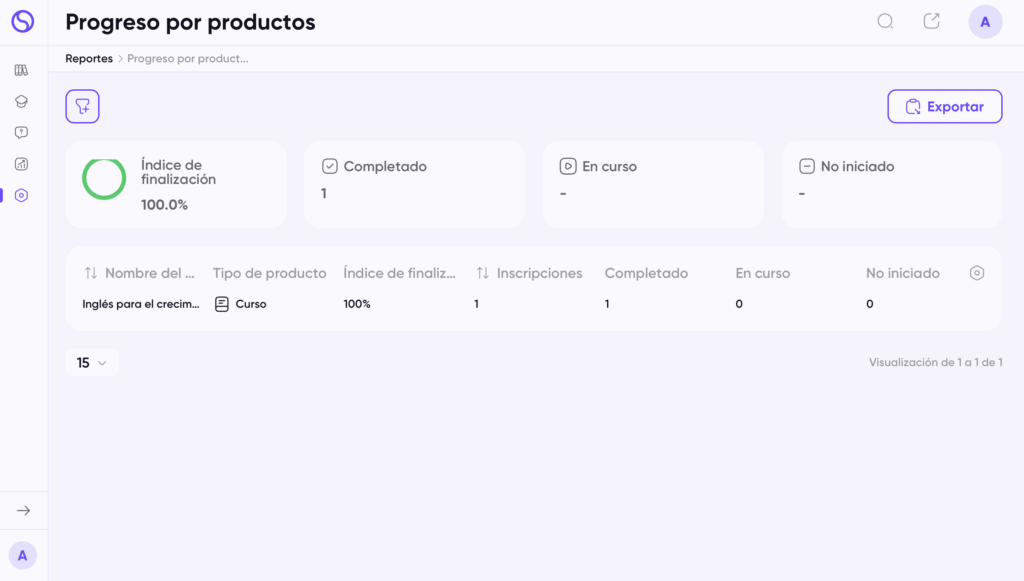
Task: Click the green completion progress ring
Action: tap(104, 179)
